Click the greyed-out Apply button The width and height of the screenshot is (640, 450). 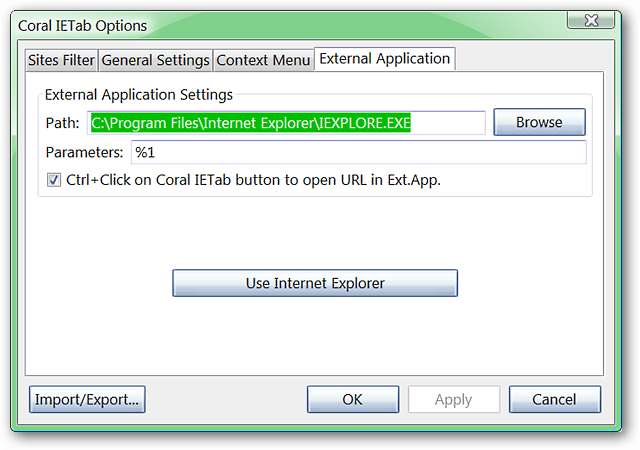[x=453, y=399]
